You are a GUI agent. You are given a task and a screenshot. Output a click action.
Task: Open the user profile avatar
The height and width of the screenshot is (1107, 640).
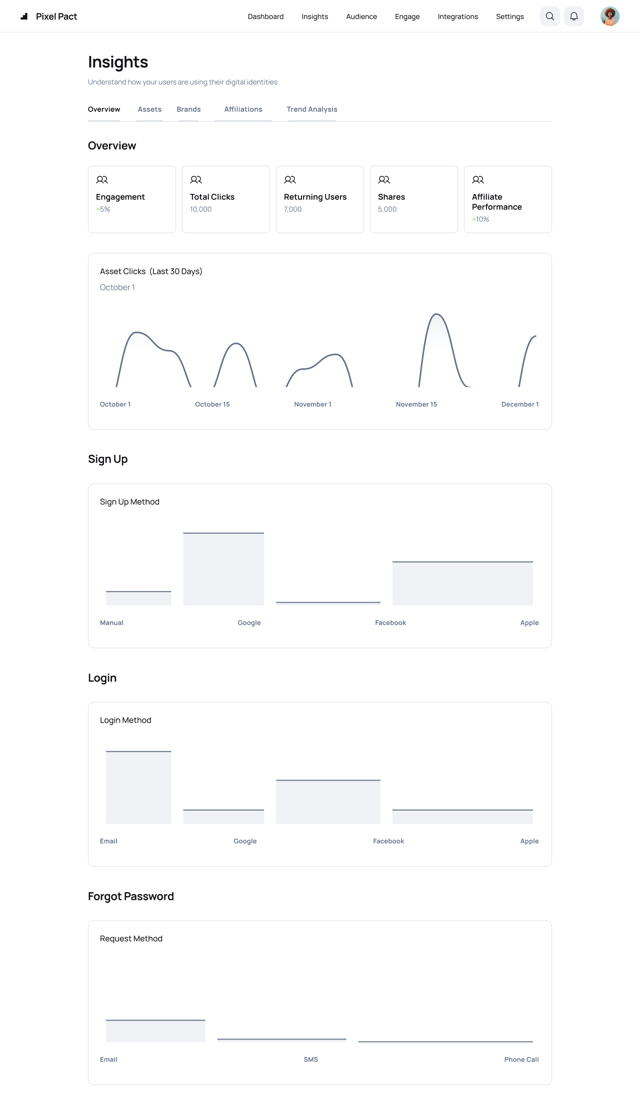[x=610, y=16]
